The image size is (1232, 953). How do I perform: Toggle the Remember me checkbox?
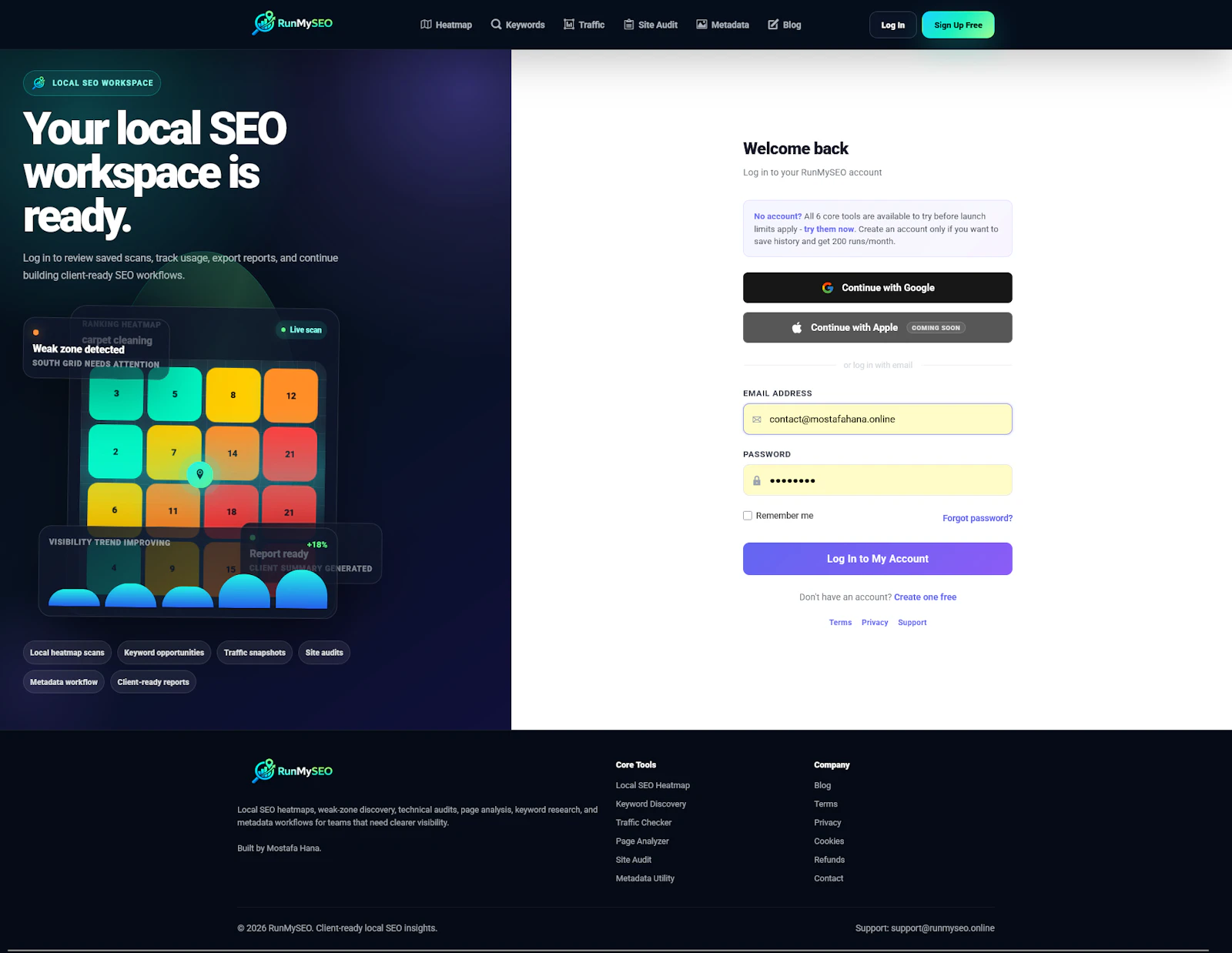[748, 516]
